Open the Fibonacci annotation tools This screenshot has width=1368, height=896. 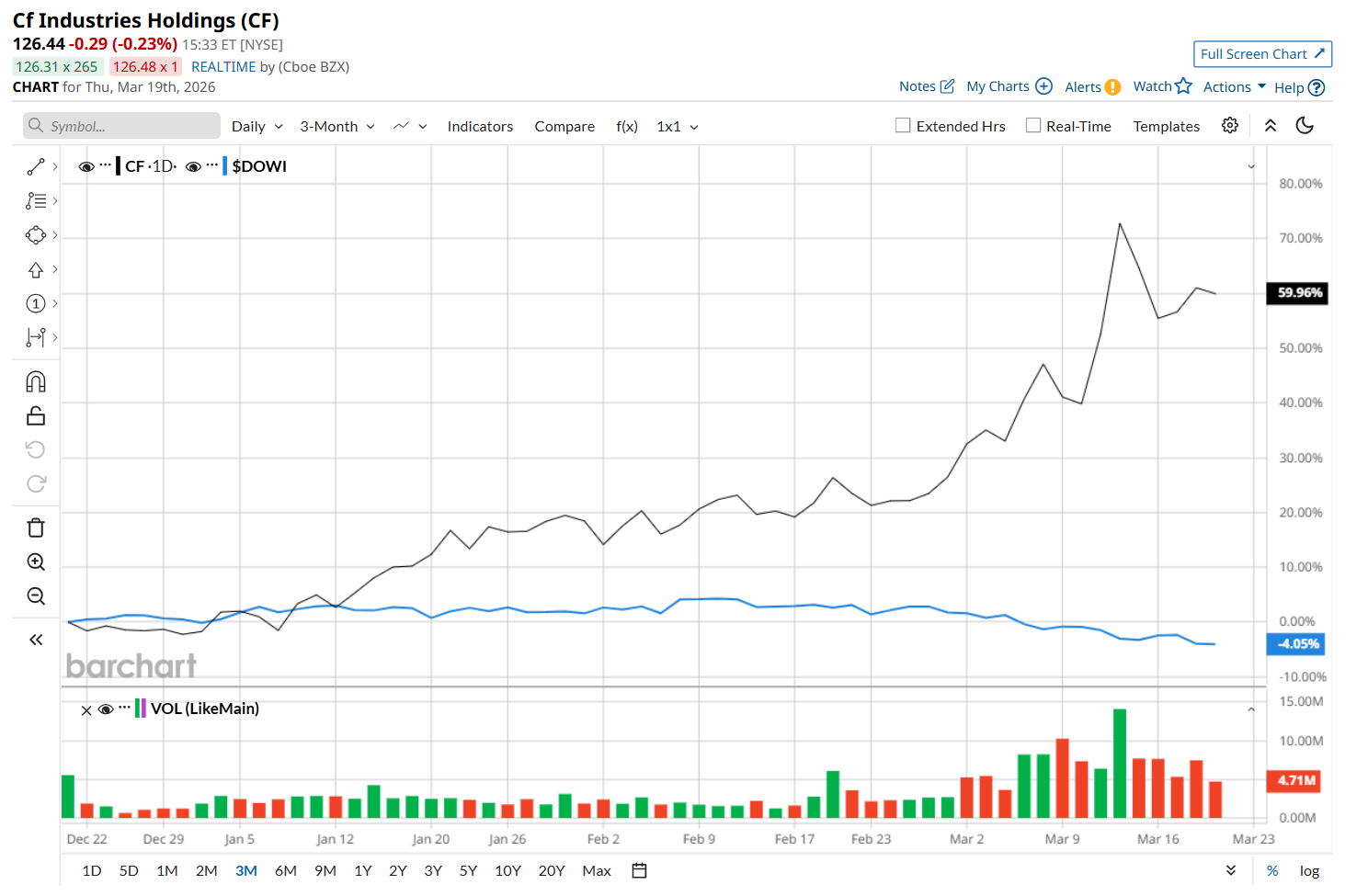point(36,200)
